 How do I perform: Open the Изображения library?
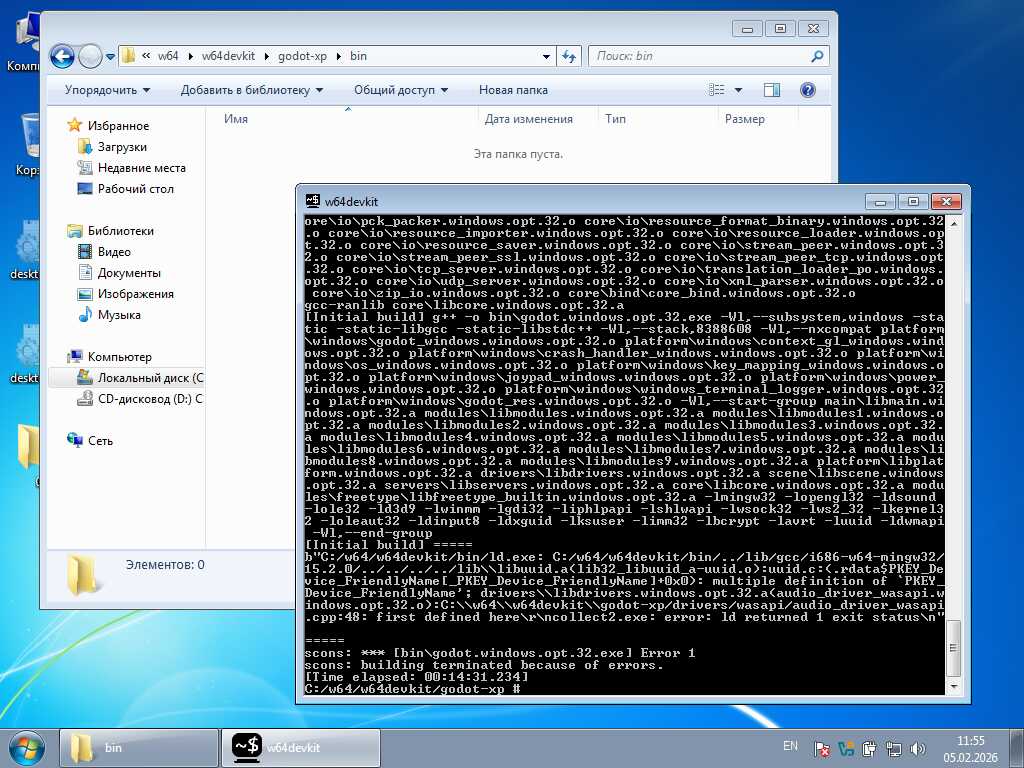coord(135,294)
